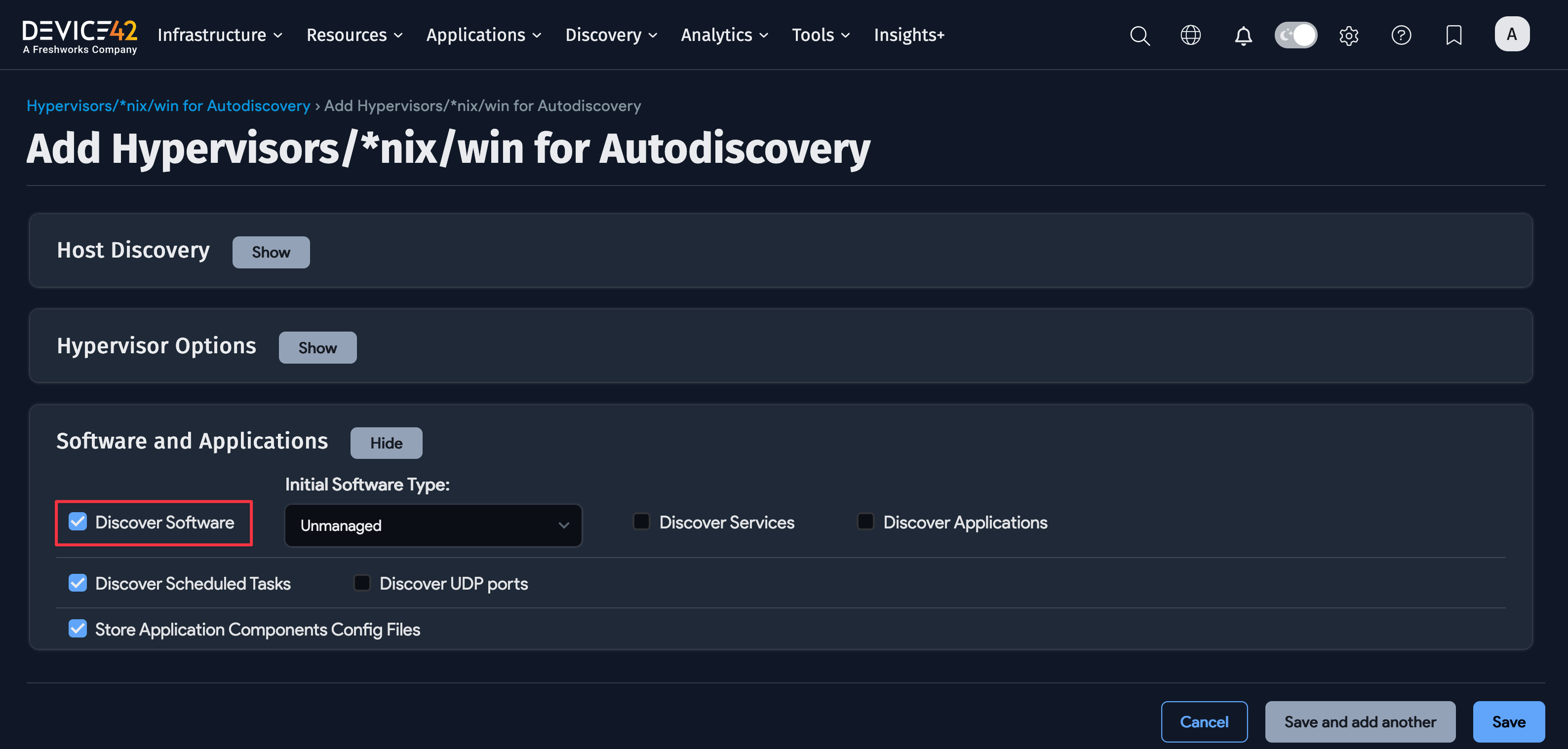Click the Save button
The width and height of the screenshot is (1568, 749).
coord(1509,722)
